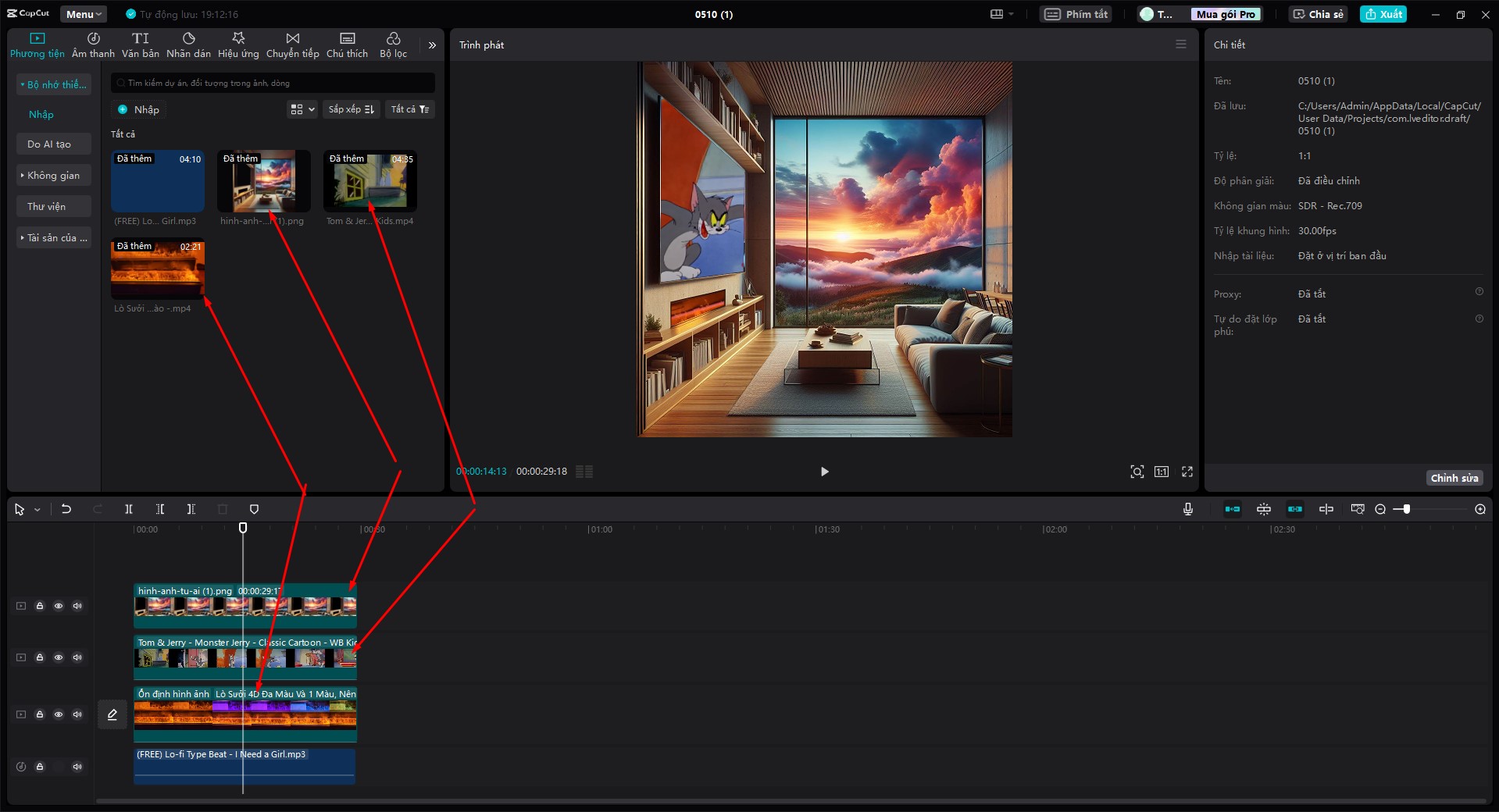Open the selection tool dropdown arrow
The width and height of the screenshot is (1499, 812).
tap(37, 510)
